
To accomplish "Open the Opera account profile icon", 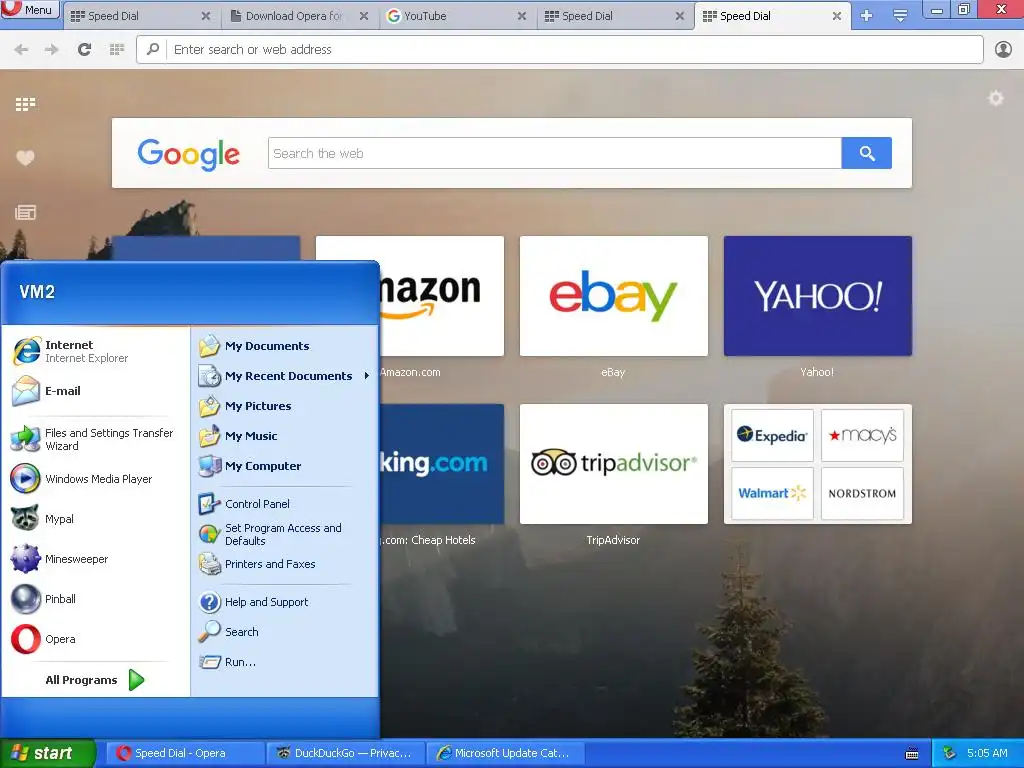I will [x=1003, y=50].
